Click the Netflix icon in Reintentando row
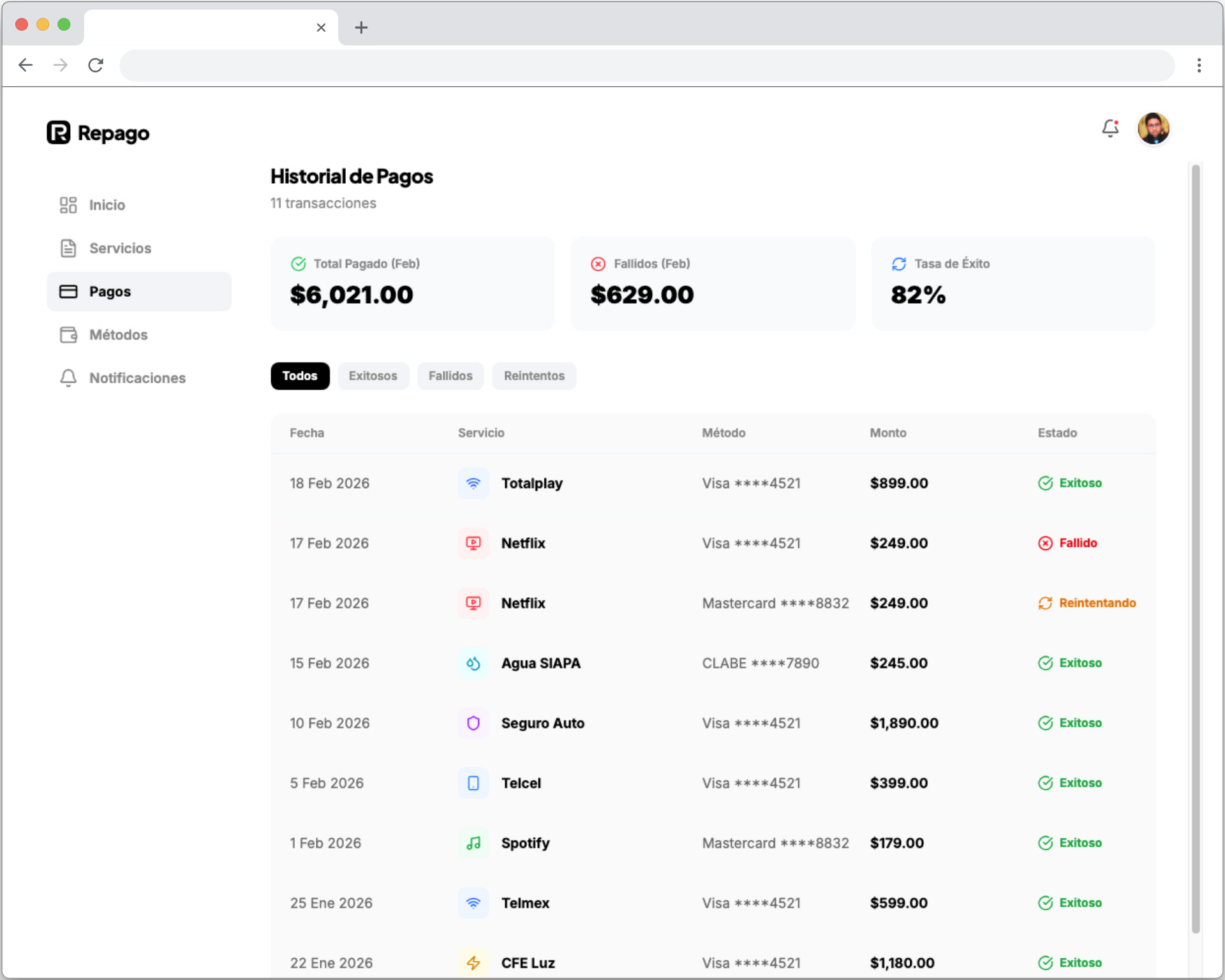Image resolution: width=1225 pixels, height=980 pixels. coord(473,603)
